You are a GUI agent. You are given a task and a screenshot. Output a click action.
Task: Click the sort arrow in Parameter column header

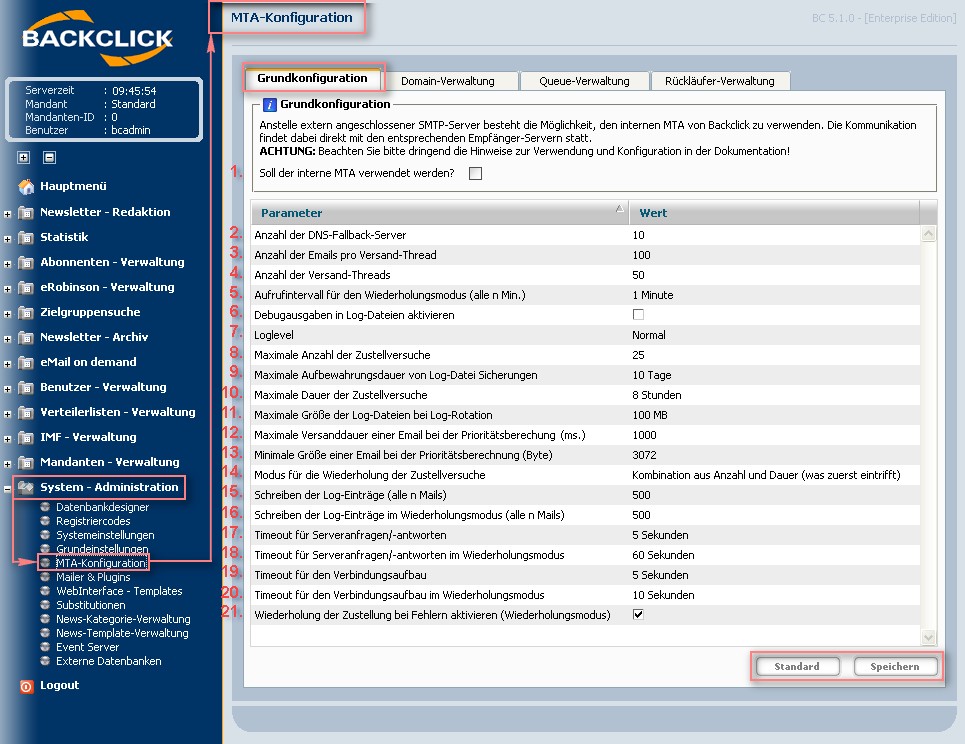point(620,209)
